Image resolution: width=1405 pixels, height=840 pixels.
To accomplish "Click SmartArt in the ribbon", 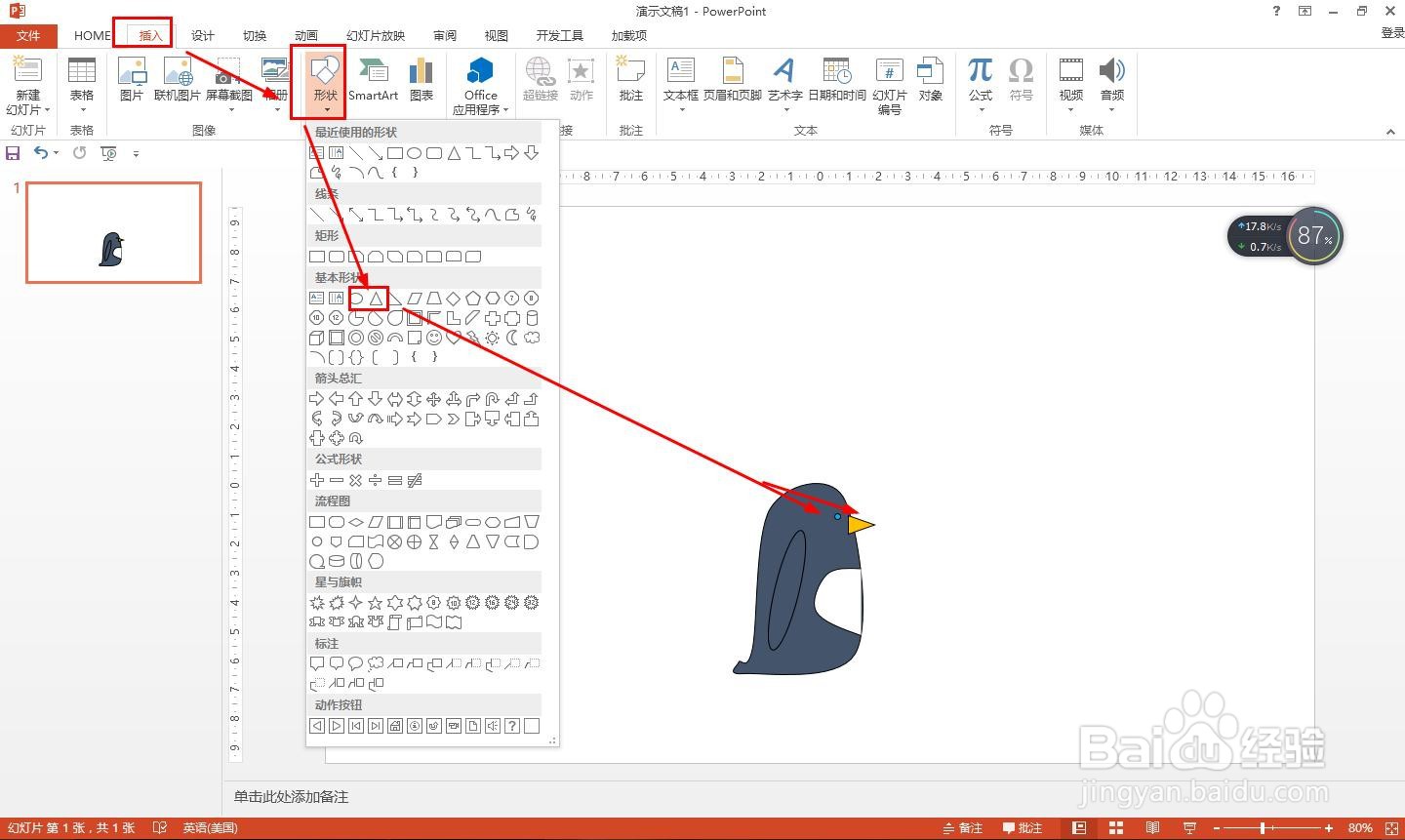I will click(x=373, y=79).
